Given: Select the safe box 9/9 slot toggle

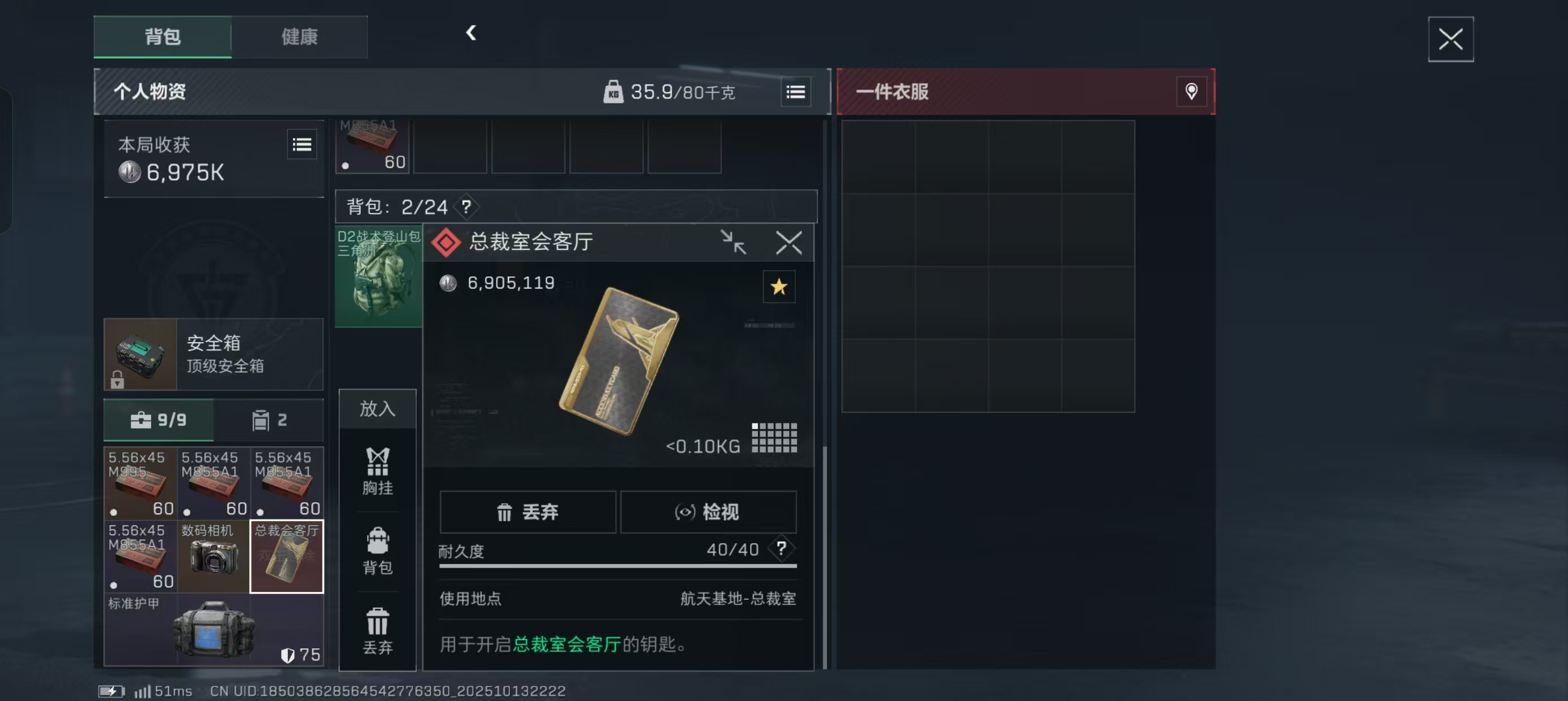Looking at the screenshot, I should 159,420.
